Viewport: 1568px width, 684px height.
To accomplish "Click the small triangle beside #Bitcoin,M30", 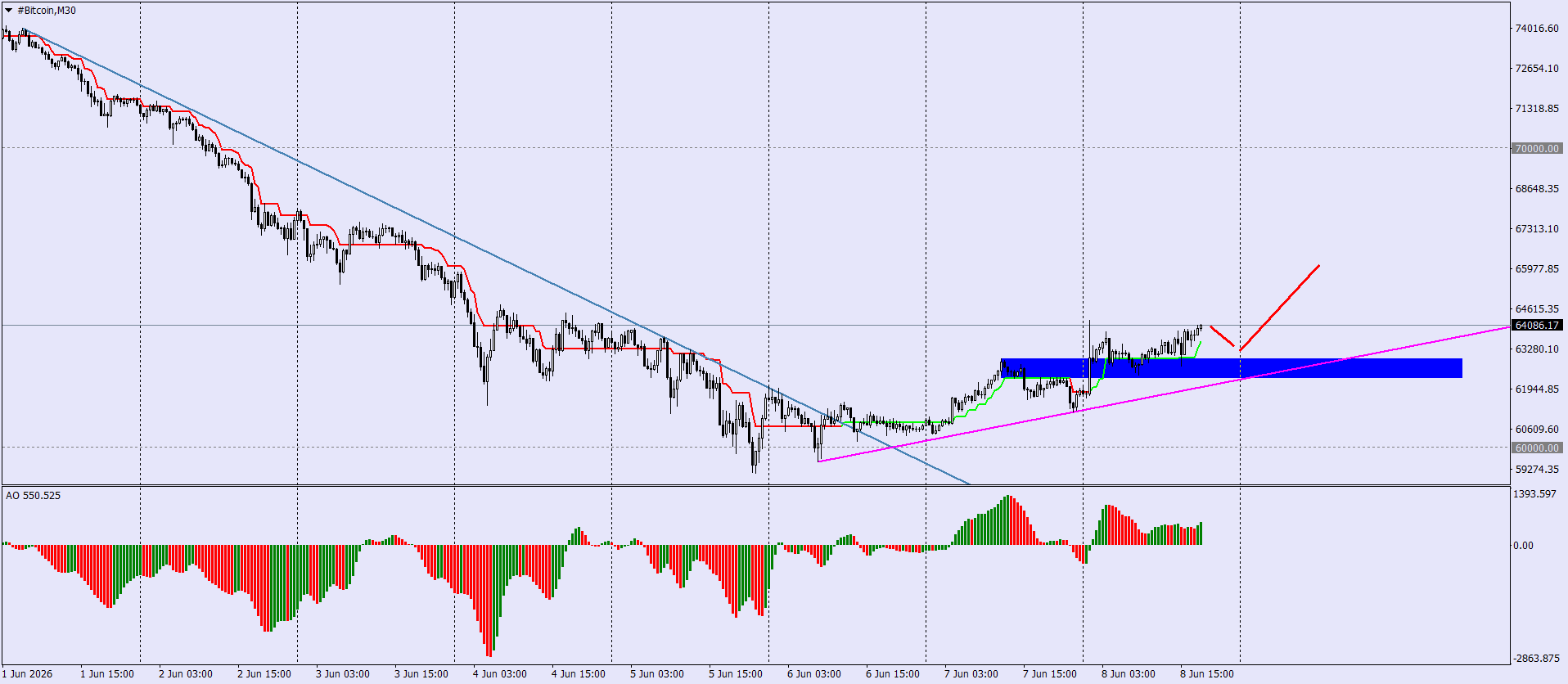I will pyautogui.click(x=8, y=11).
